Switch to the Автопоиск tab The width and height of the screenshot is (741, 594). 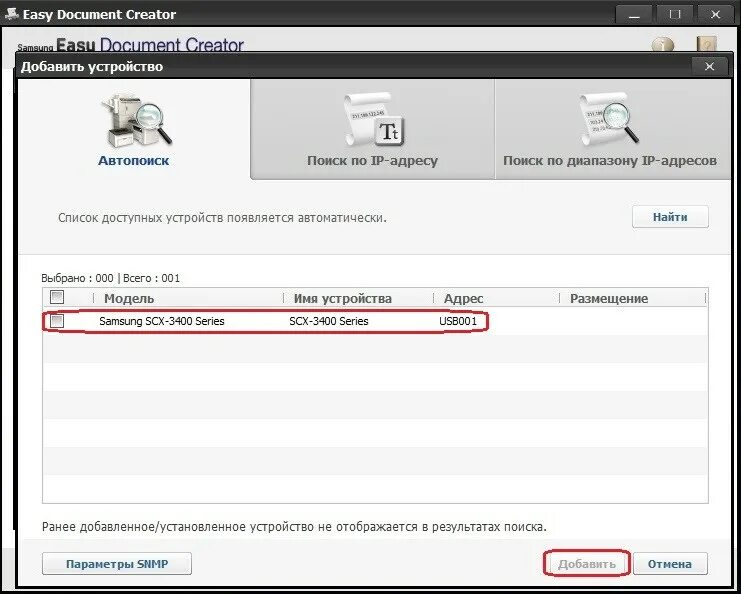[x=134, y=129]
